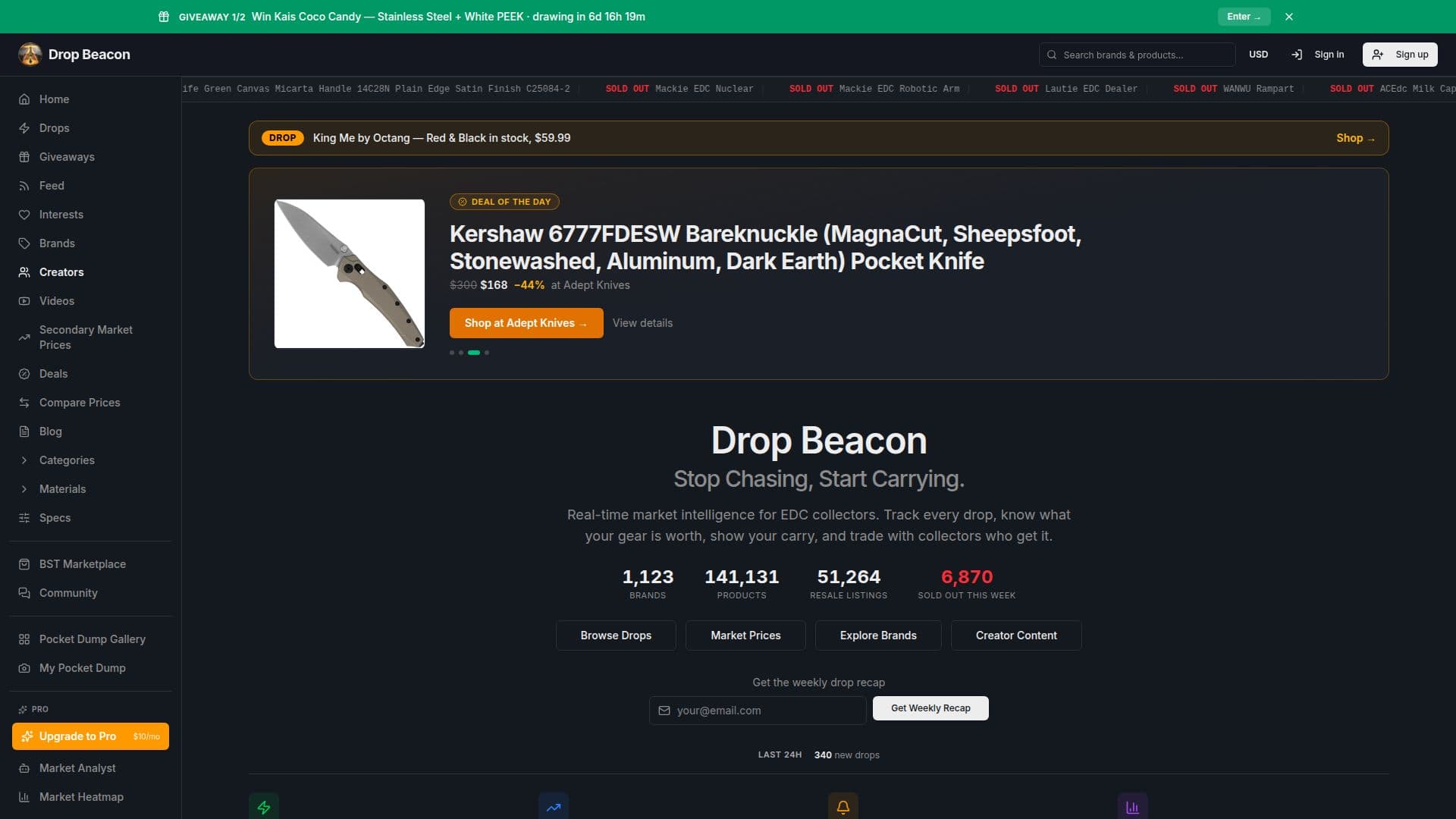Click the Creator Content button
This screenshot has height=819, width=1456.
(x=1016, y=635)
